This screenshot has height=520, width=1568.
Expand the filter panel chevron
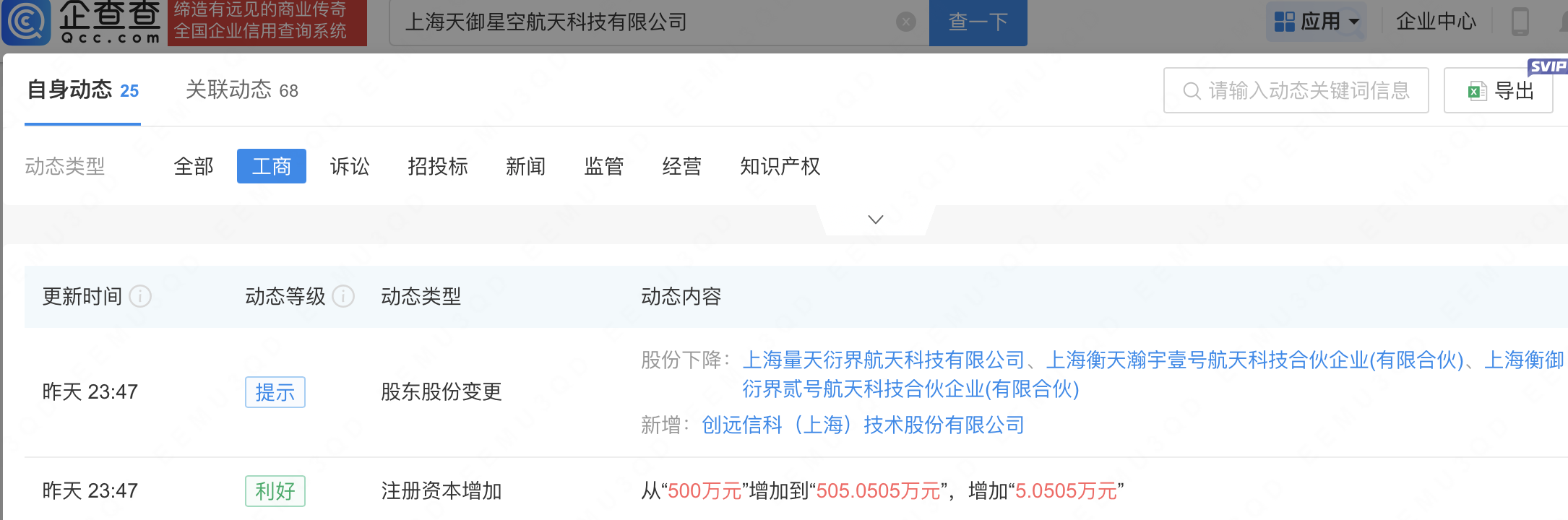point(875,220)
